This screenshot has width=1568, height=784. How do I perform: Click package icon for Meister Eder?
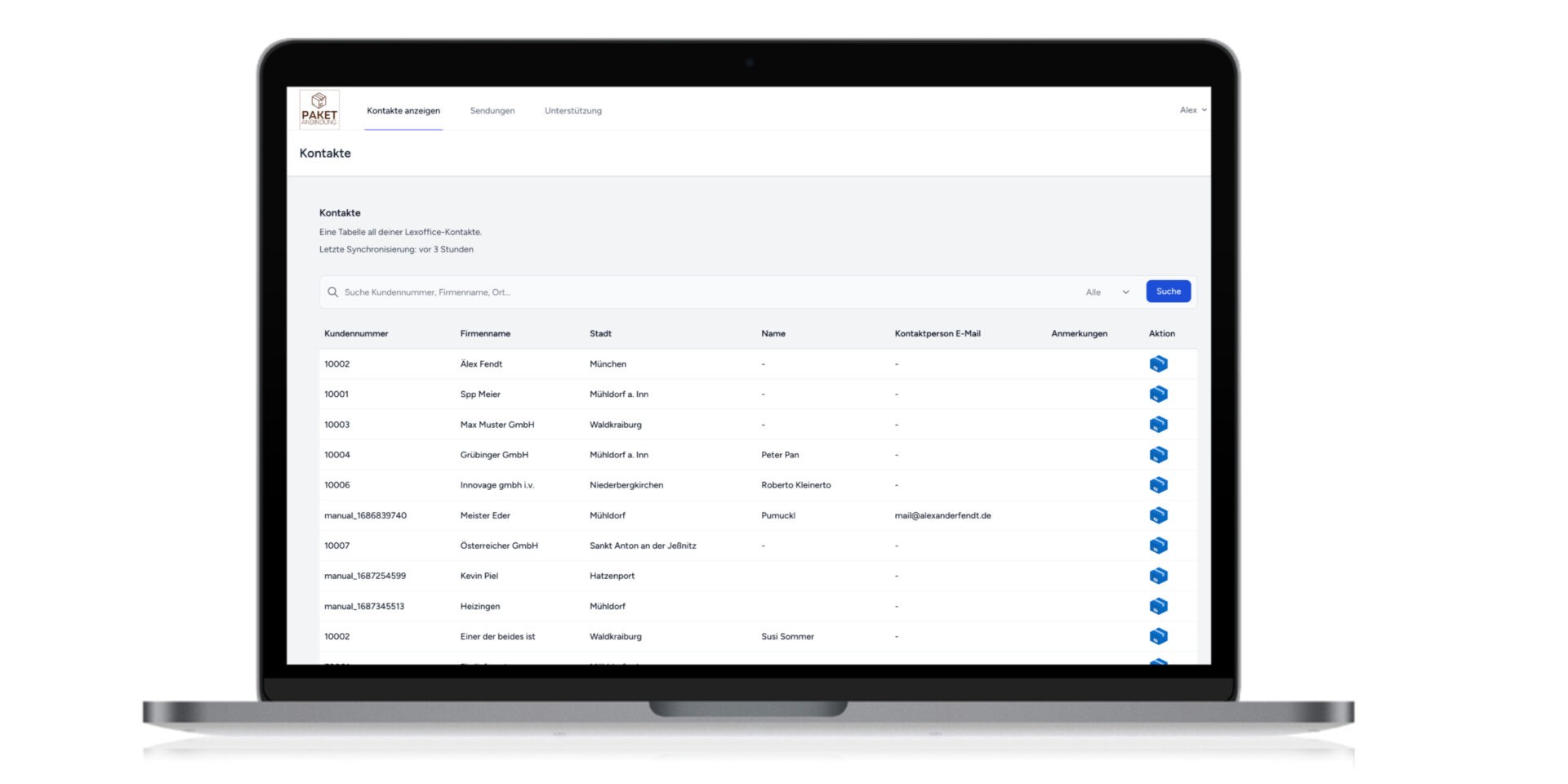click(x=1158, y=515)
